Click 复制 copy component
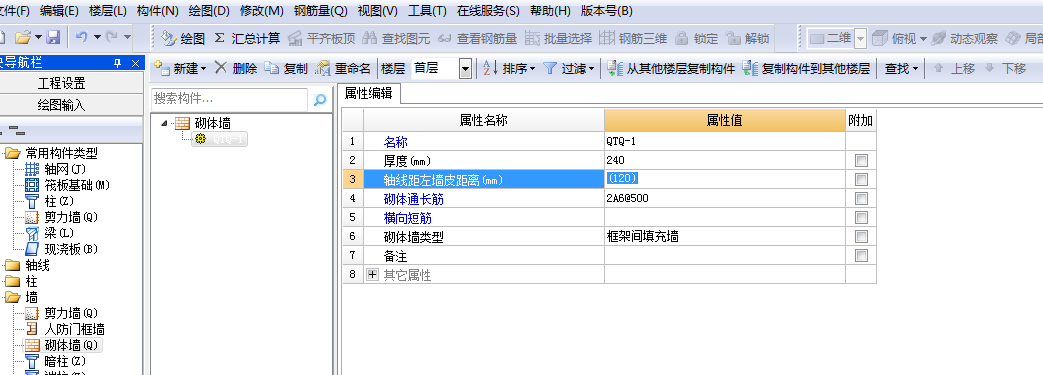The image size is (1043, 375). (x=286, y=68)
